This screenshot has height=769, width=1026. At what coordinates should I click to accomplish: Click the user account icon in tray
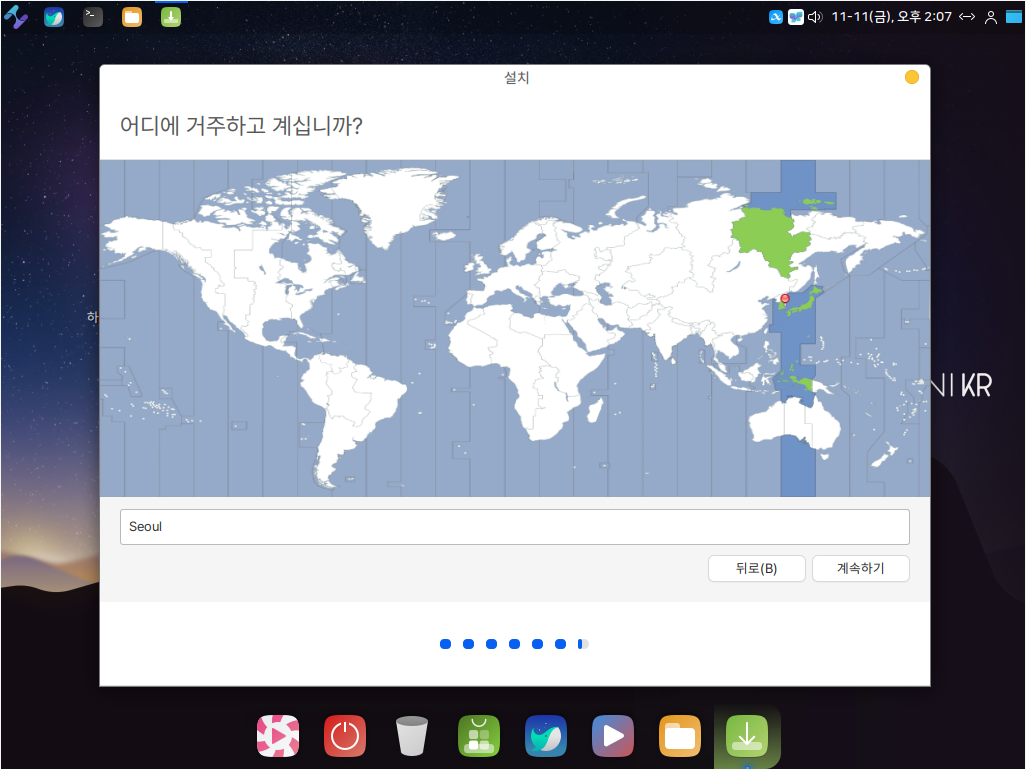click(991, 16)
